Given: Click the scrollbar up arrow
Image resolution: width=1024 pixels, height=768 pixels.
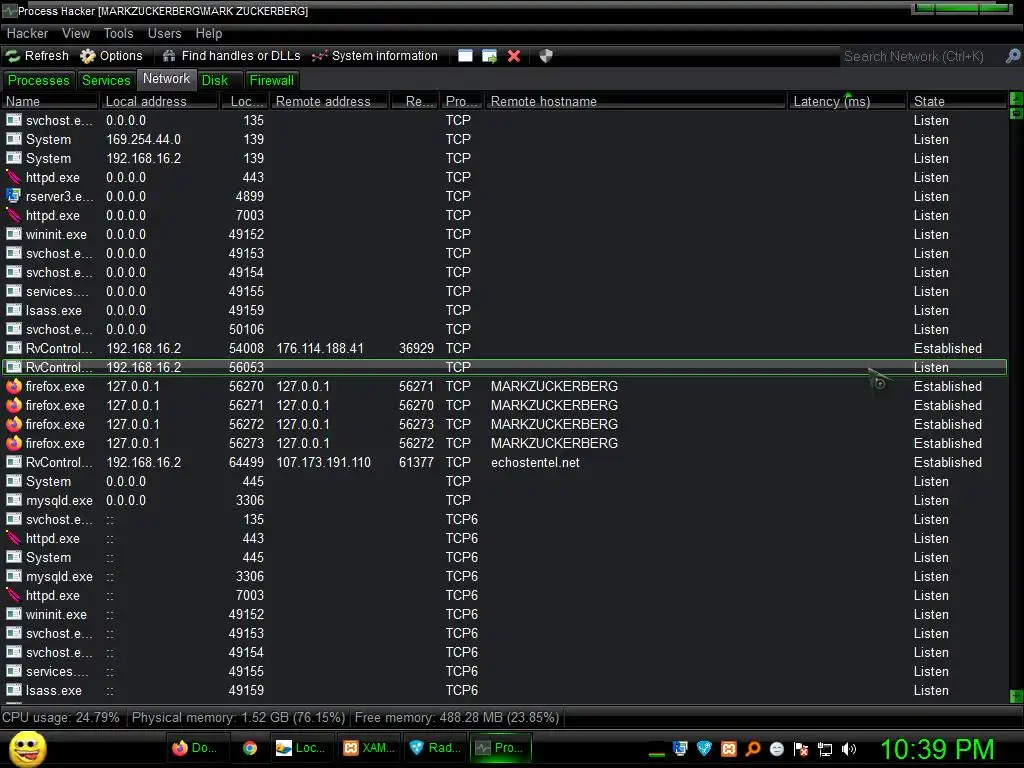Looking at the screenshot, I should 1016,99.
